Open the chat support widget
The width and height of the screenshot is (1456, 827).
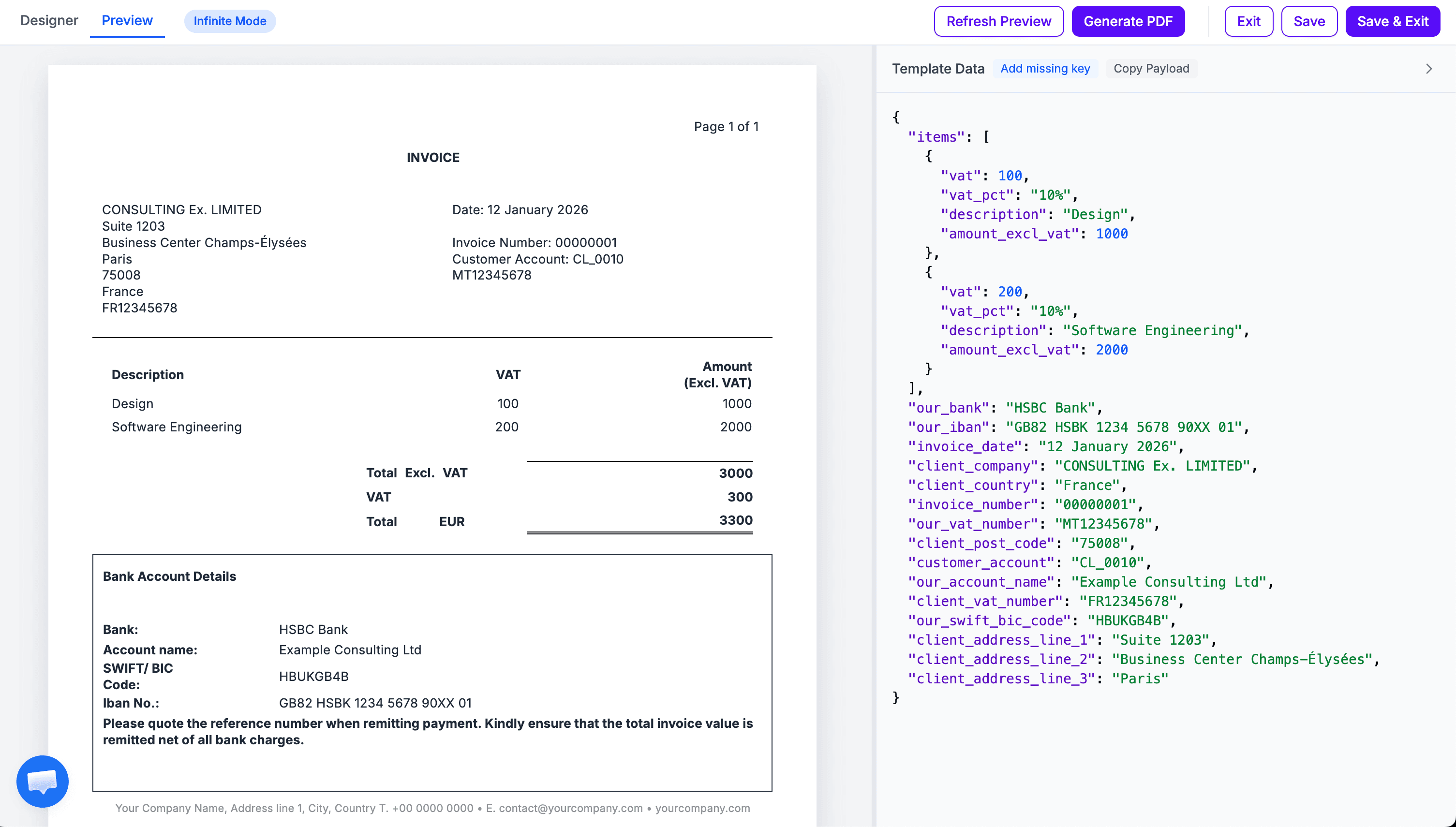tap(42, 781)
